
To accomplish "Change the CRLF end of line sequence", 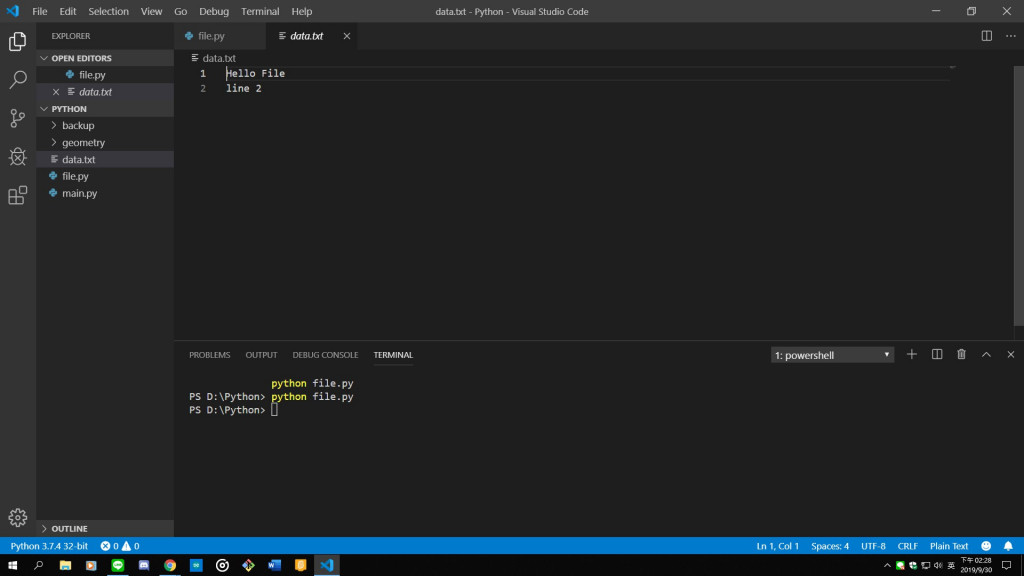I will (x=907, y=546).
